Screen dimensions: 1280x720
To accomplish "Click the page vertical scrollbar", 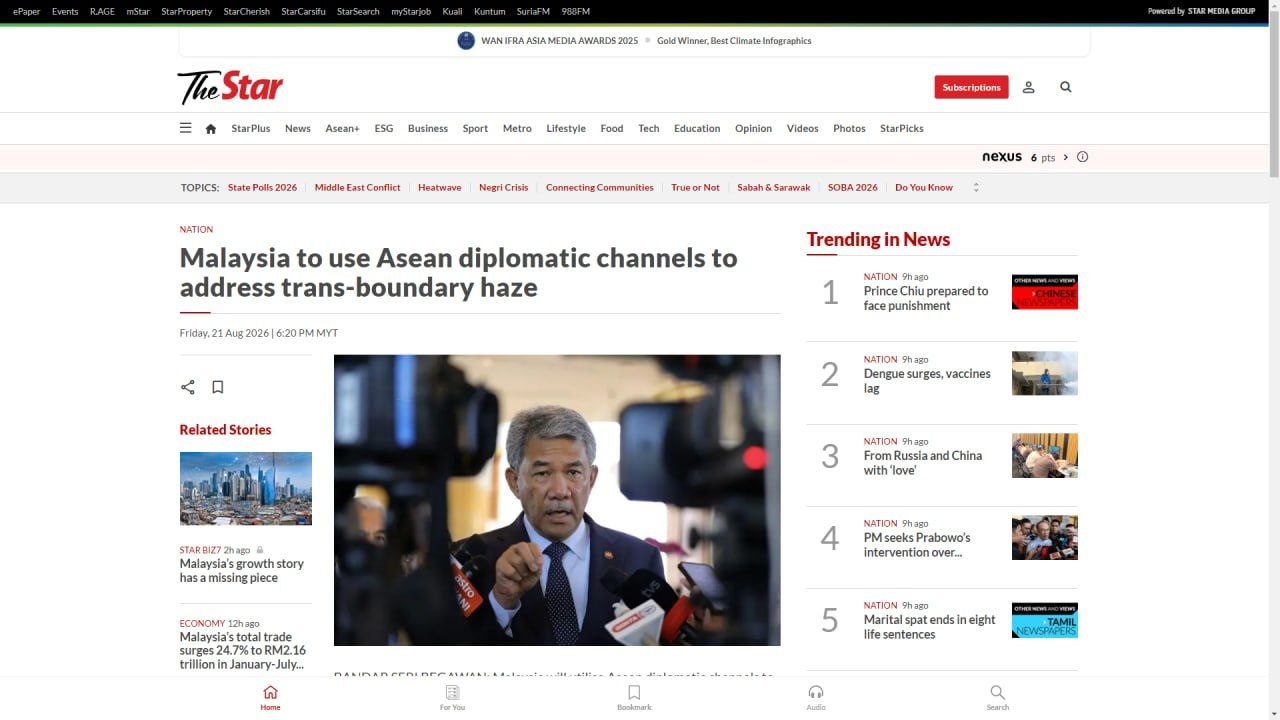I will click(x=1274, y=360).
